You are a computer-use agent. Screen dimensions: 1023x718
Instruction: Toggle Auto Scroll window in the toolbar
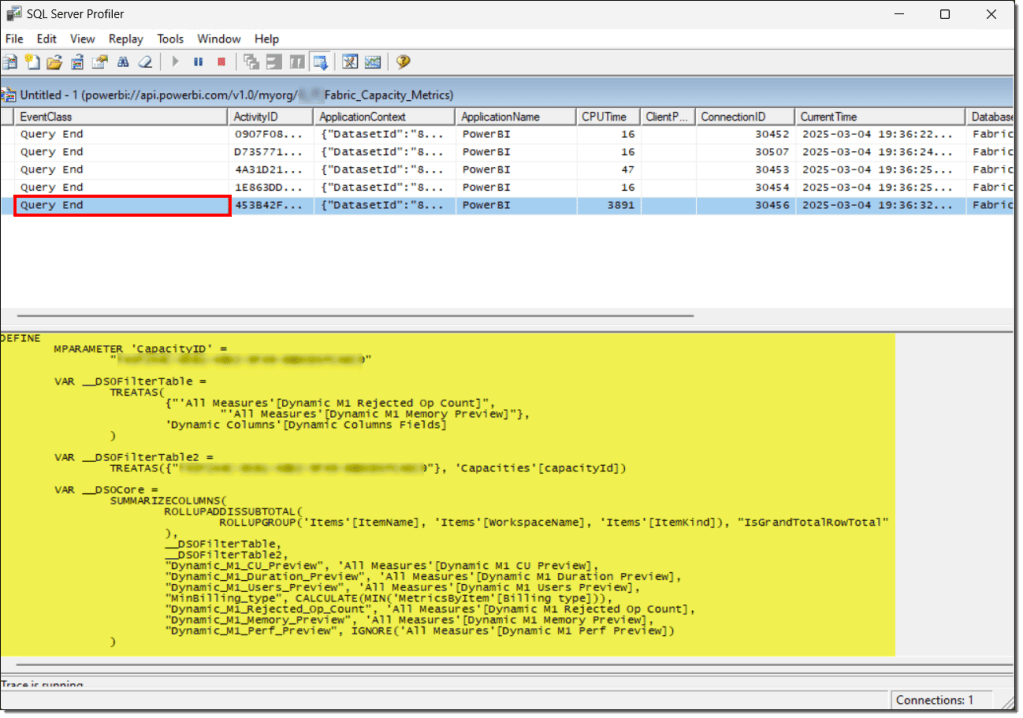coord(321,62)
